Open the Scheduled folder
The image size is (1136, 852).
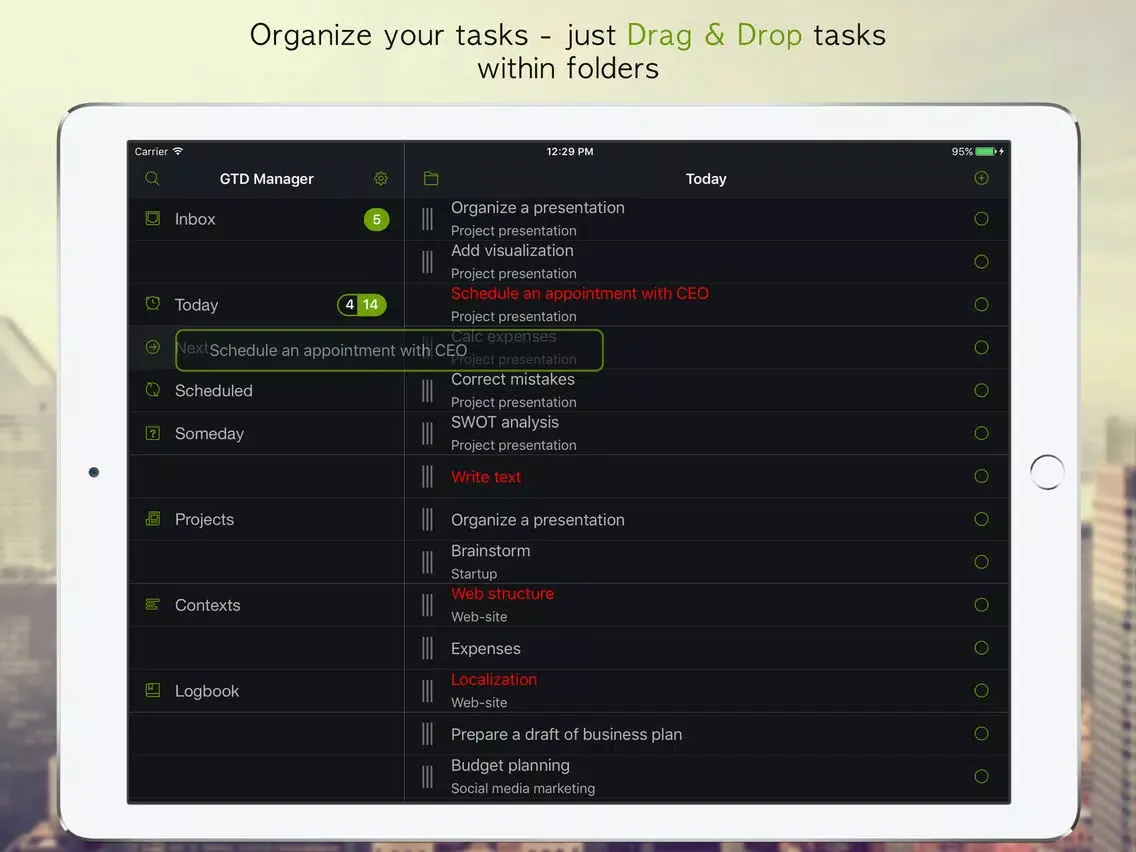(x=266, y=390)
